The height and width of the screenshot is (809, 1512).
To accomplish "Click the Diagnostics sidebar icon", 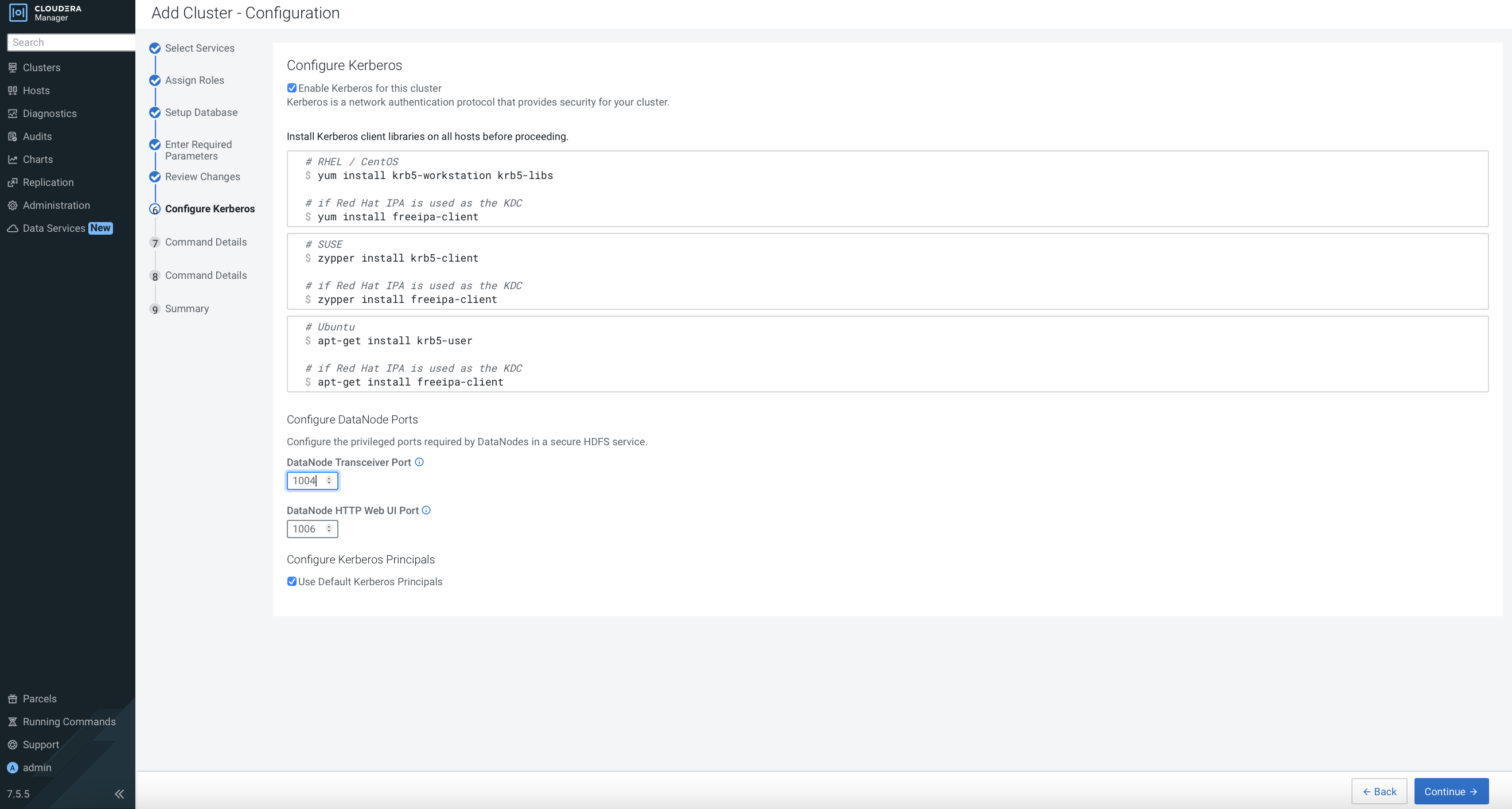I will pos(12,113).
